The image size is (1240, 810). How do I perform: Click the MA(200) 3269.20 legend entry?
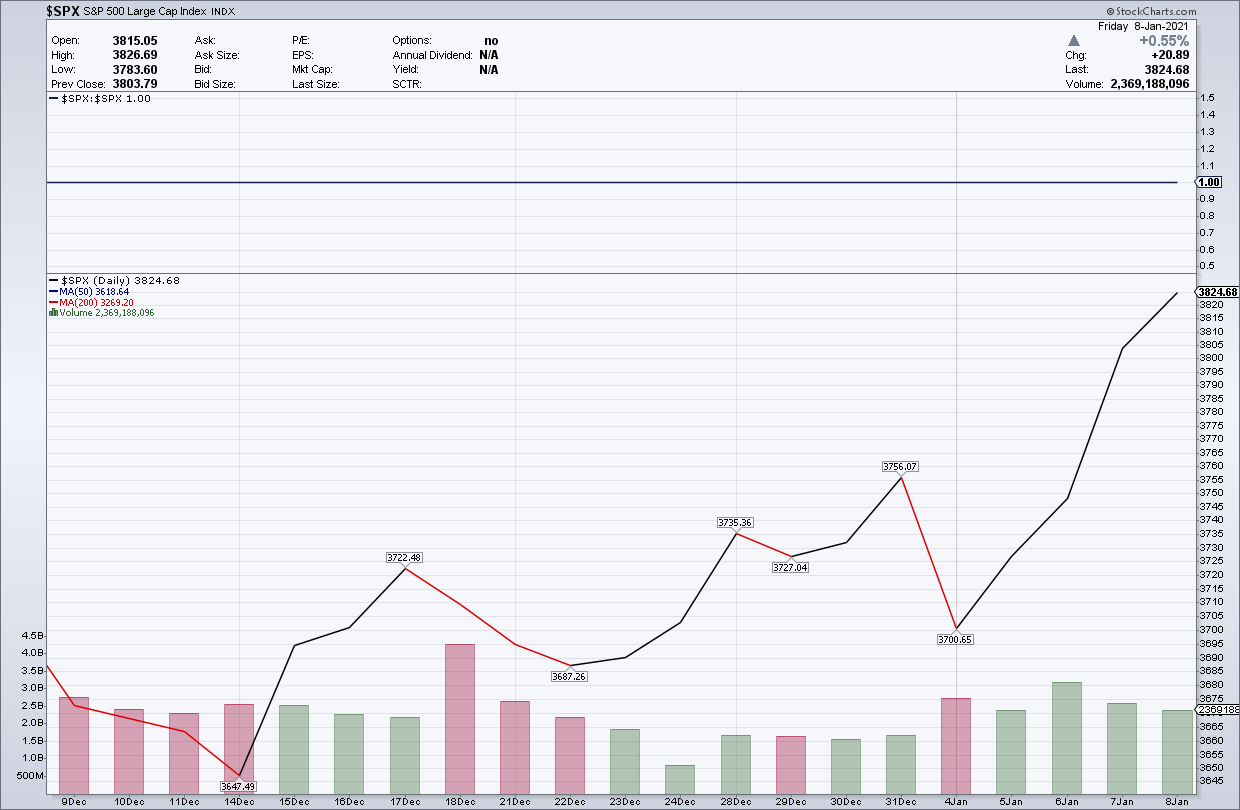point(92,302)
